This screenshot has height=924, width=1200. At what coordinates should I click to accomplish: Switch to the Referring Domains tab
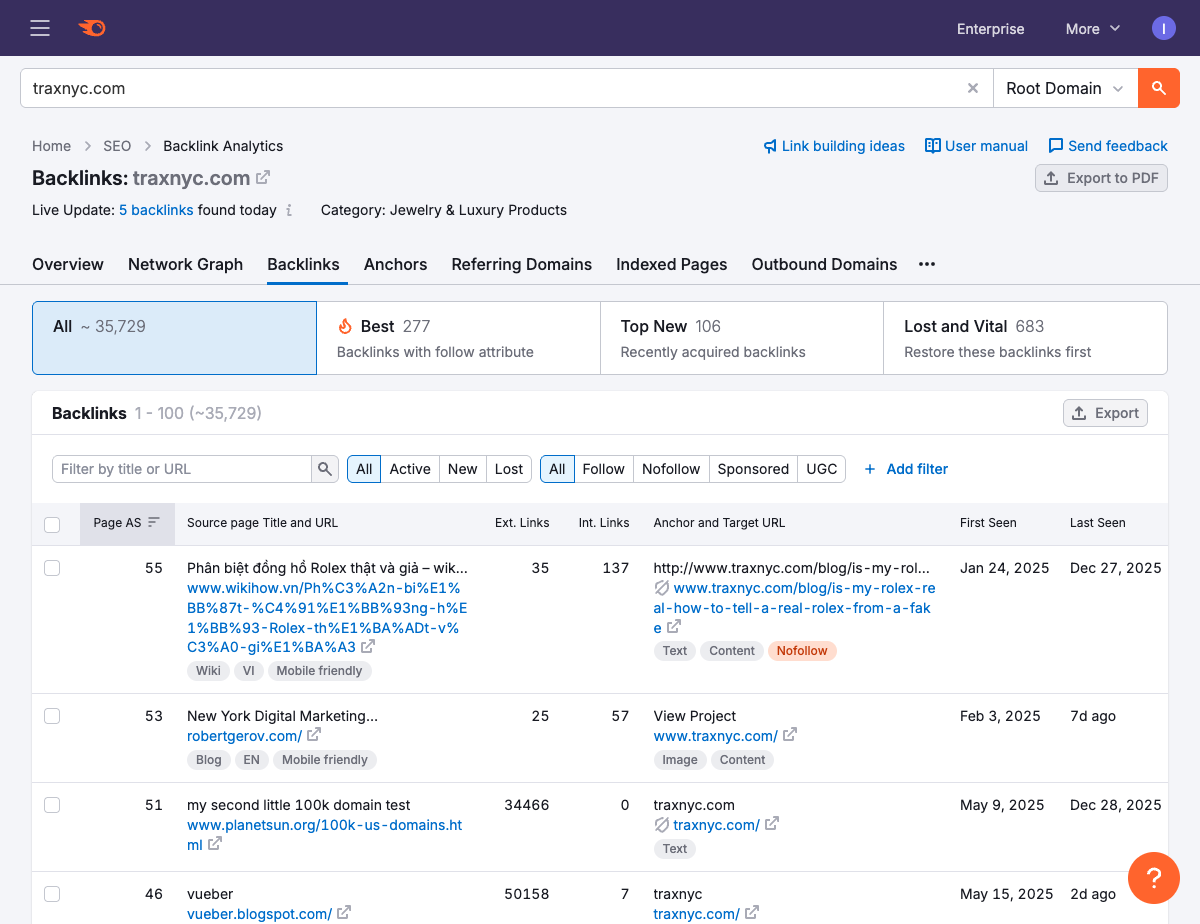[521, 264]
